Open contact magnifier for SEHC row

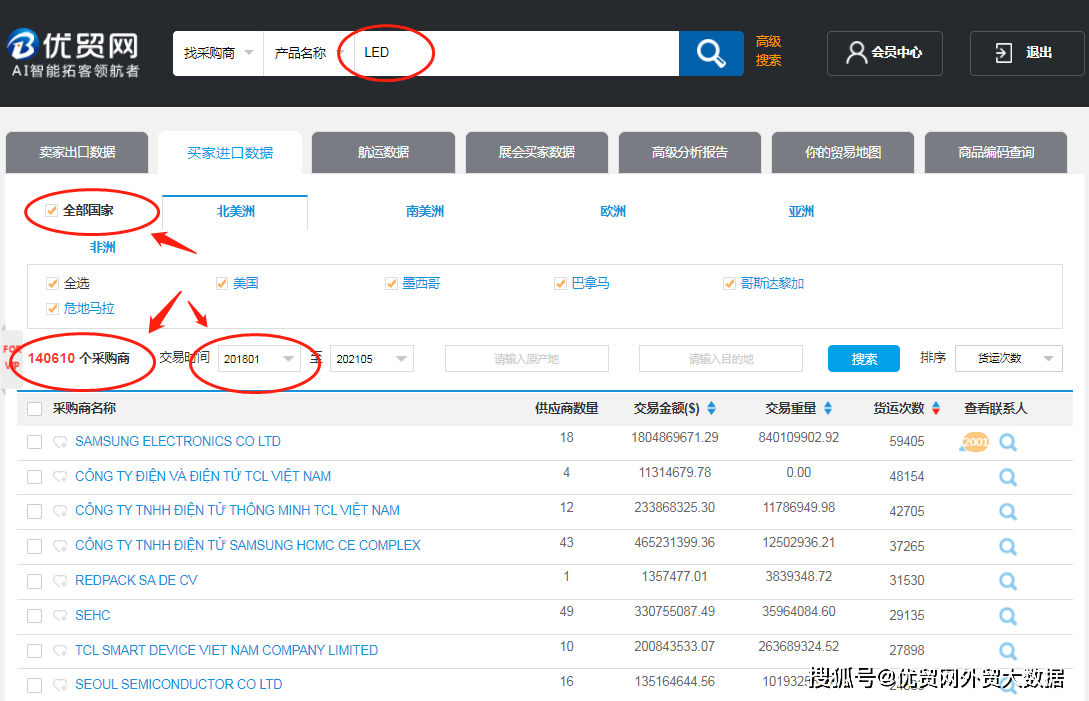pyautogui.click(x=1008, y=616)
